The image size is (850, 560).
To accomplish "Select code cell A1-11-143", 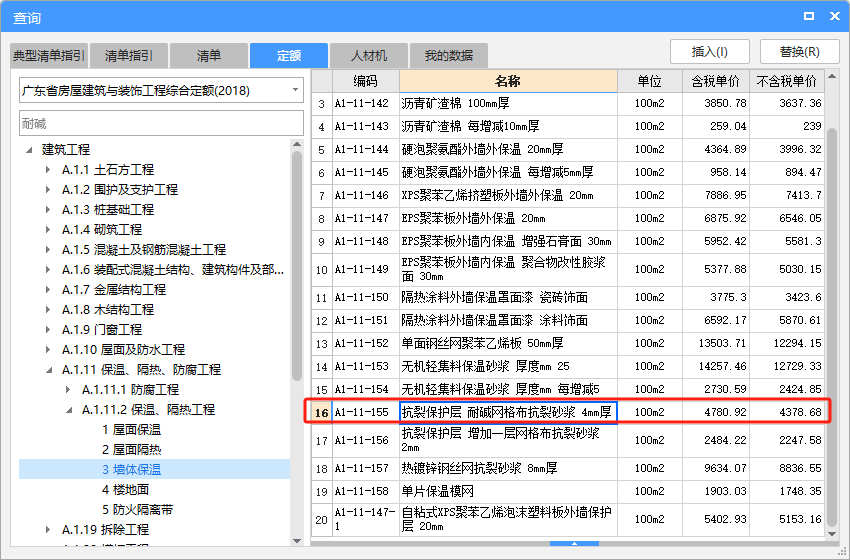I will (365, 126).
